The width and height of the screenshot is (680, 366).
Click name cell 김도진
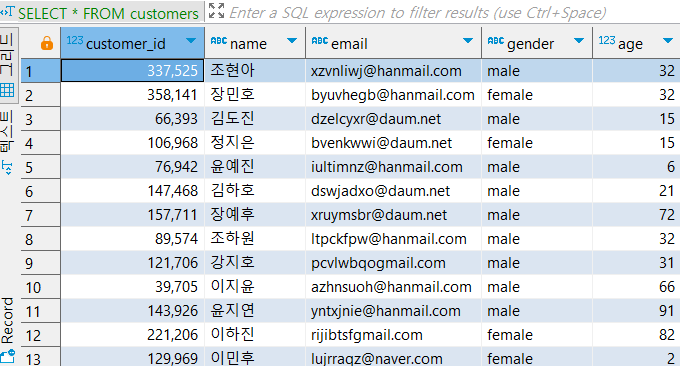tap(255, 119)
